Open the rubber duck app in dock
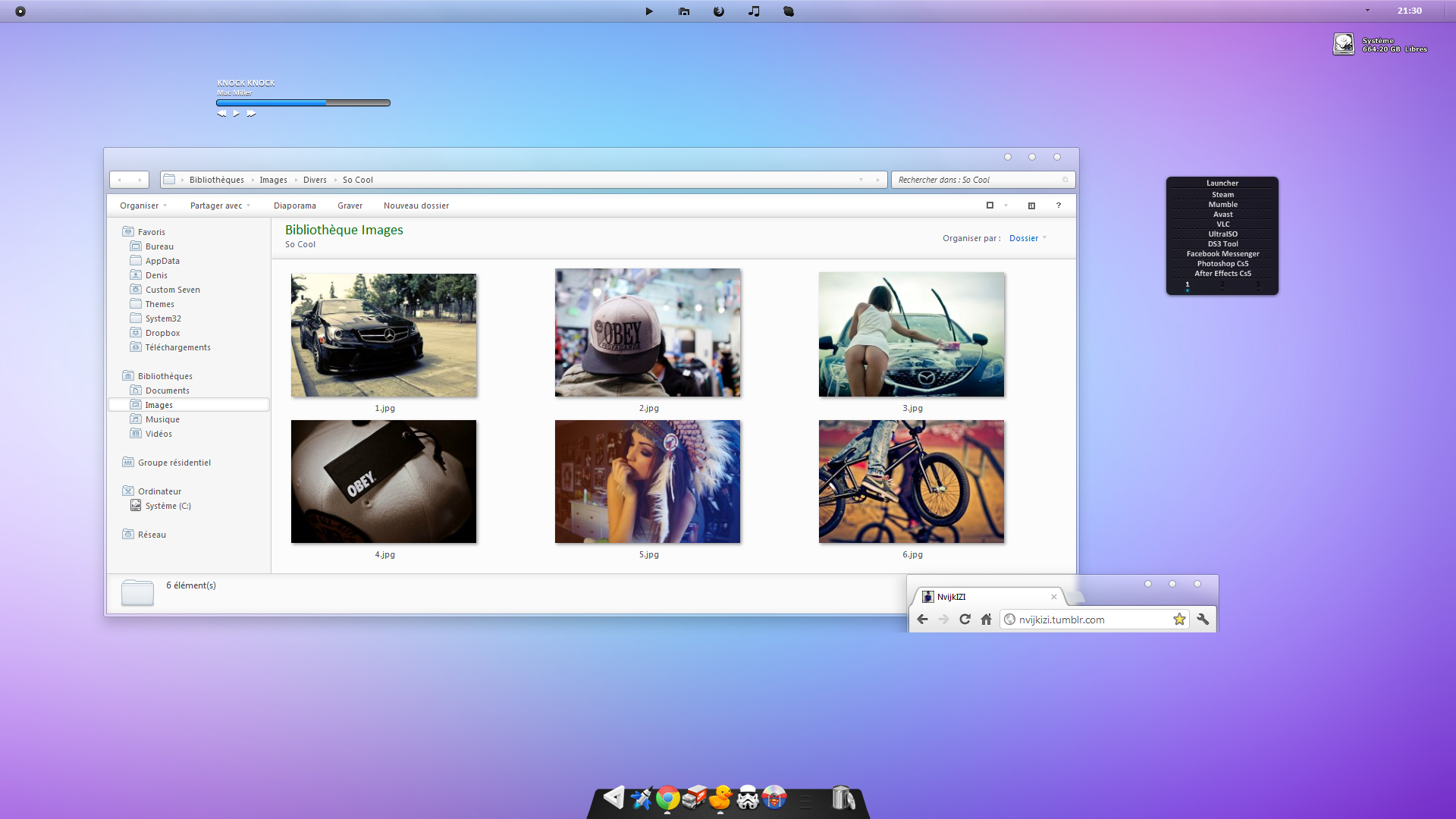The width and height of the screenshot is (1456, 819). (x=720, y=798)
